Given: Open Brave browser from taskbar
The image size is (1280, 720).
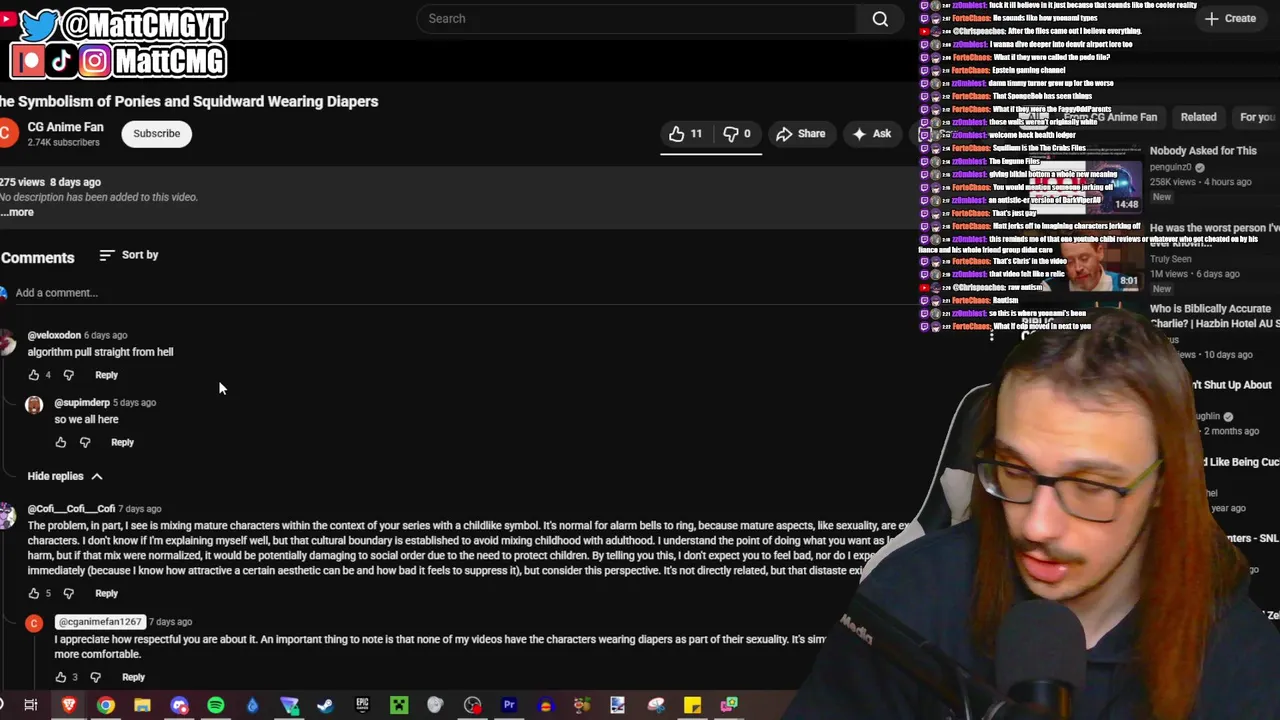Looking at the screenshot, I should 69,705.
